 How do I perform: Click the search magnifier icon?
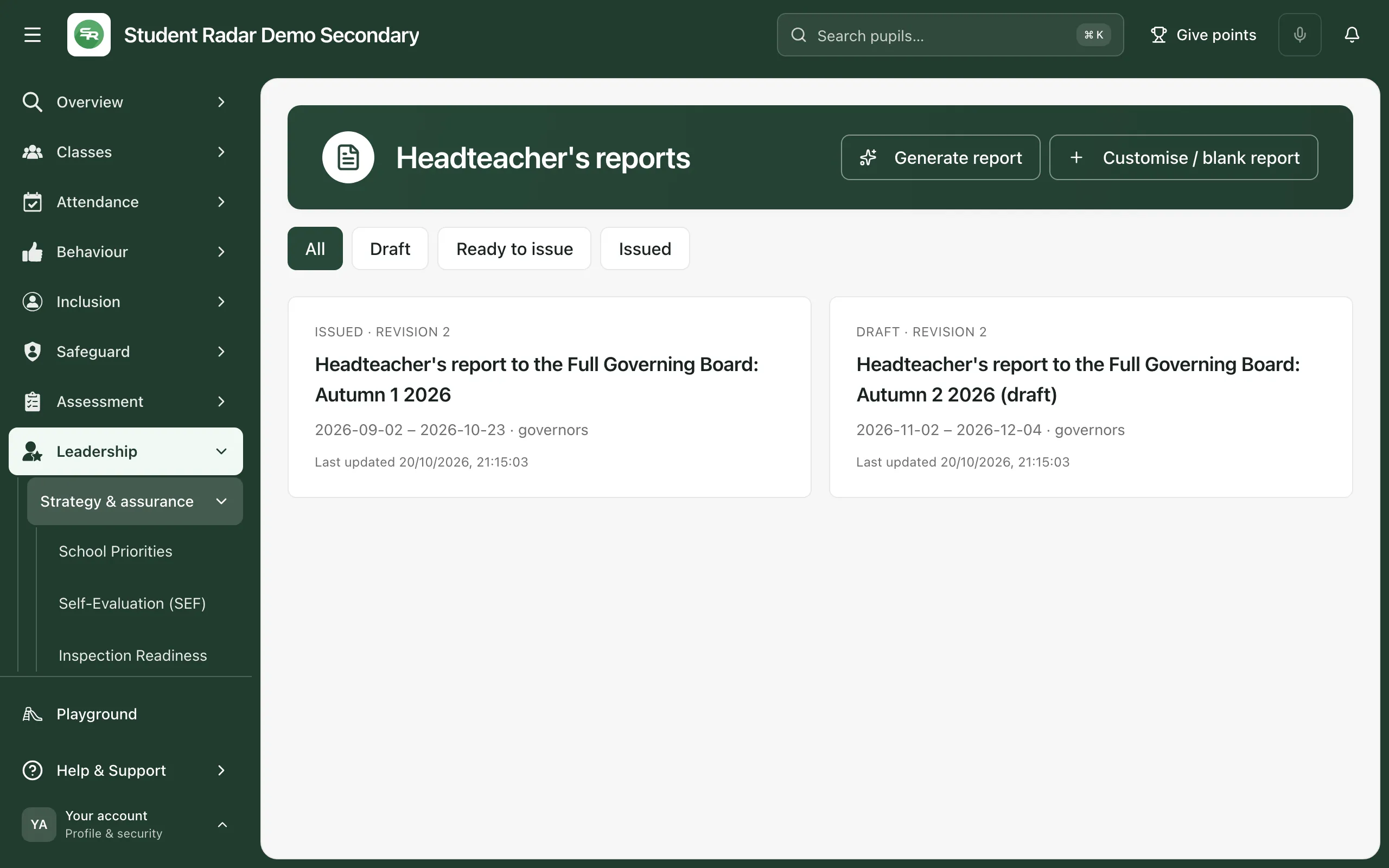click(x=798, y=35)
